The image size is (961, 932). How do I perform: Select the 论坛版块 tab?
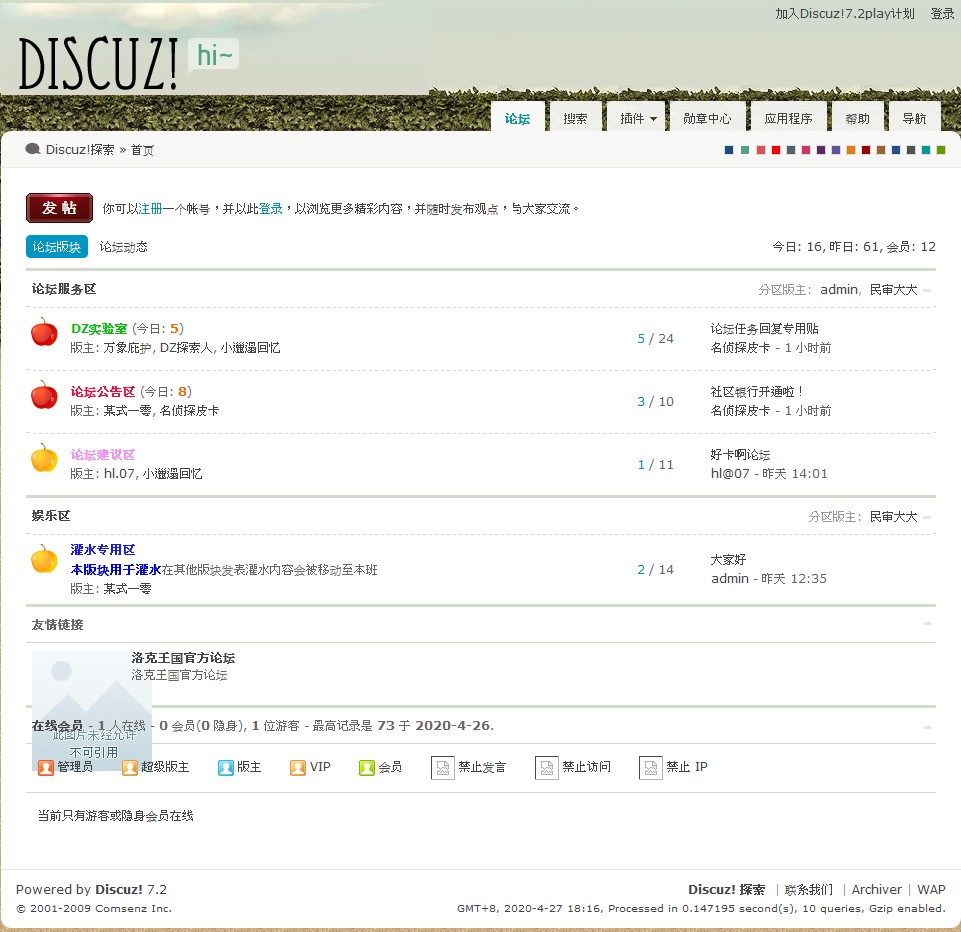coord(57,246)
